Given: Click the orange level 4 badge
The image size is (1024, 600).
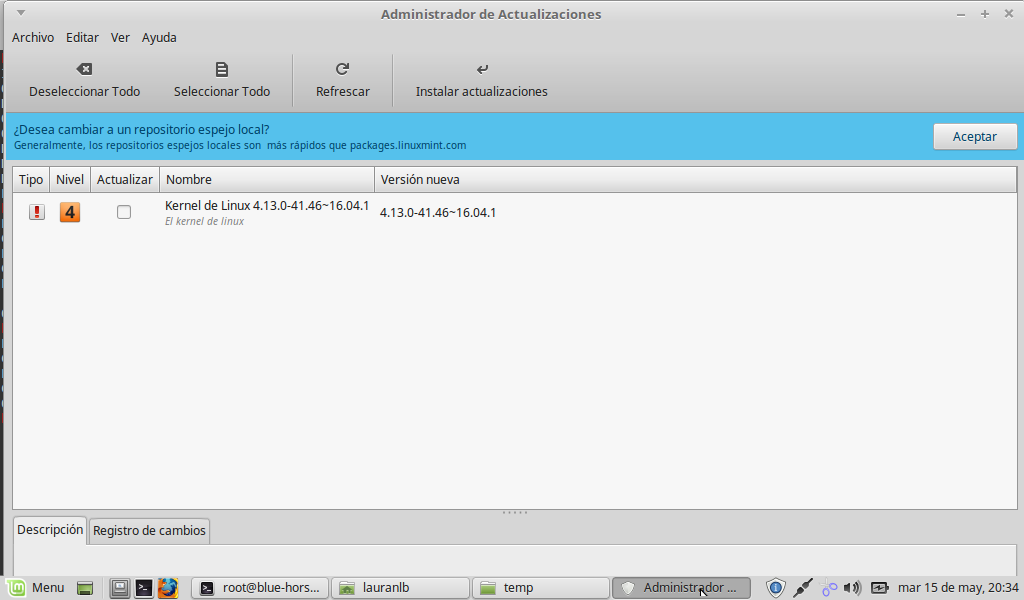Looking at the screenshot, I should (70, 212).
